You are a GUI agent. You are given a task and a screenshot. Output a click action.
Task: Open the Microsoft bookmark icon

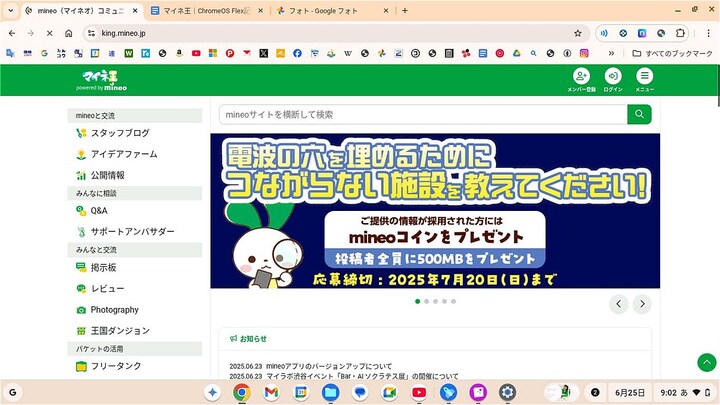click(213, 53)
